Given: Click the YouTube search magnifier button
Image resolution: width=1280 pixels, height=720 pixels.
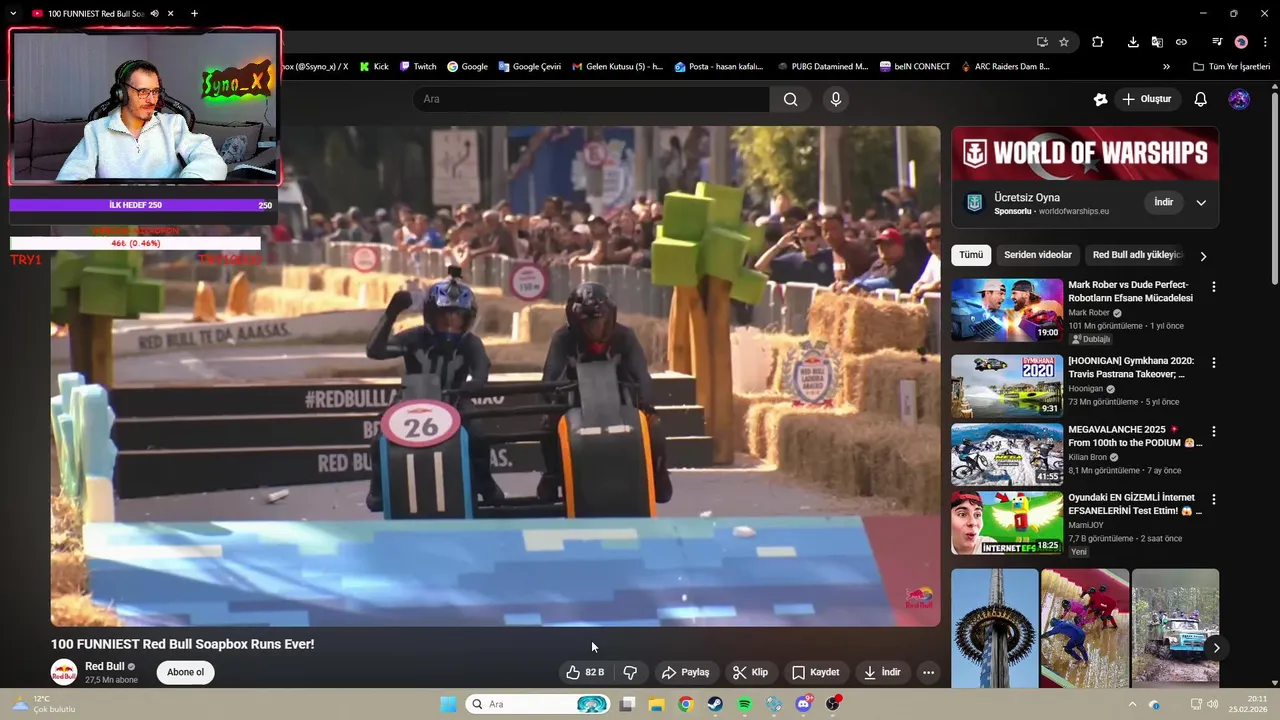Looking at the screenshot, I should pyautogui.click(x=790, y=99).
